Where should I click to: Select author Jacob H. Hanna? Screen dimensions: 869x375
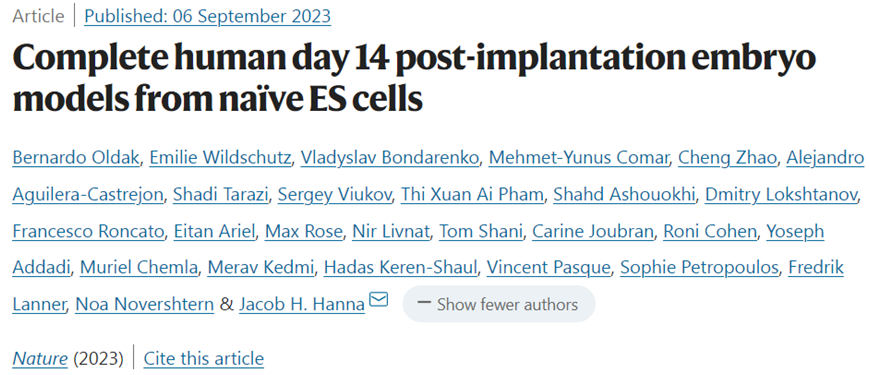[x=302, y=304]
